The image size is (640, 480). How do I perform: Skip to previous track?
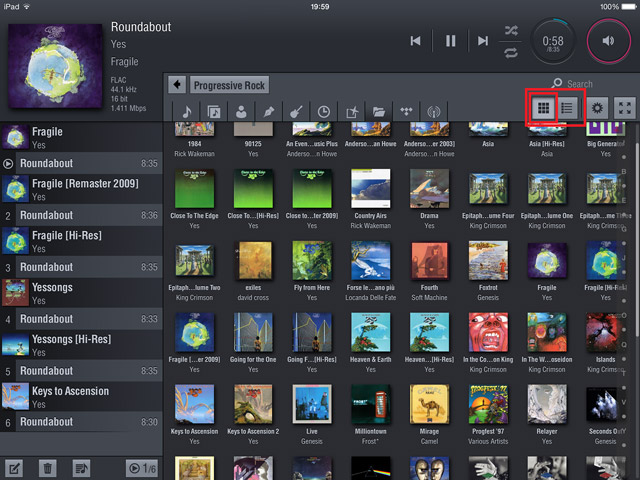pyautogui.click(x=415, y=41)
